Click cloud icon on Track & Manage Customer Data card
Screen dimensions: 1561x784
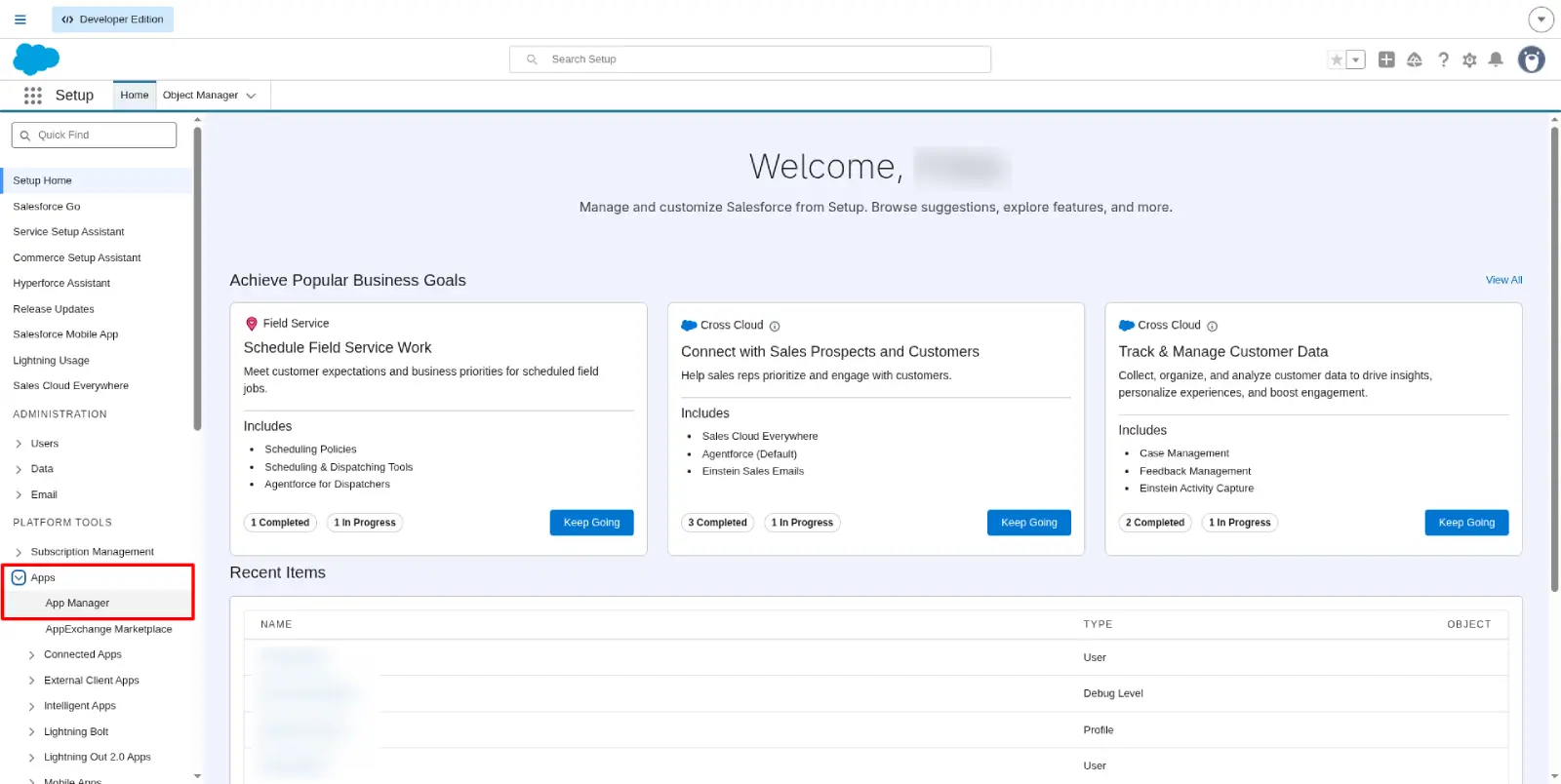coord(1126,326)
